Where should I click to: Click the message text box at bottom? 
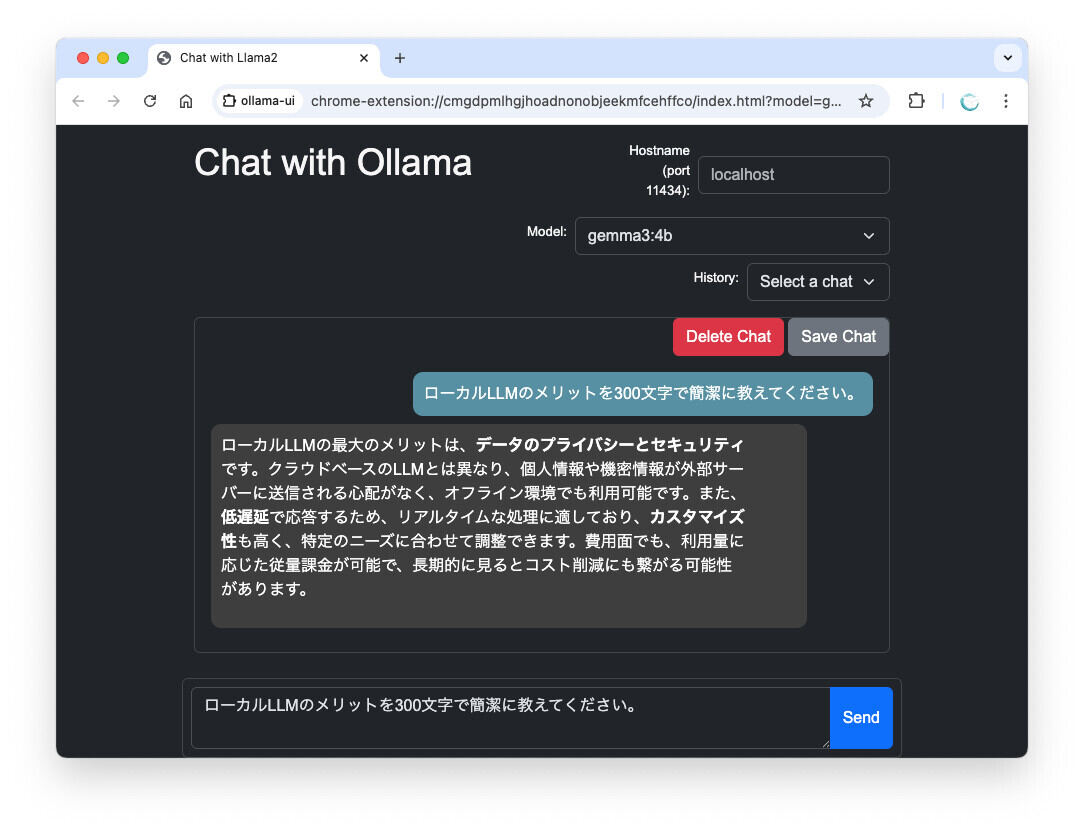510,718
